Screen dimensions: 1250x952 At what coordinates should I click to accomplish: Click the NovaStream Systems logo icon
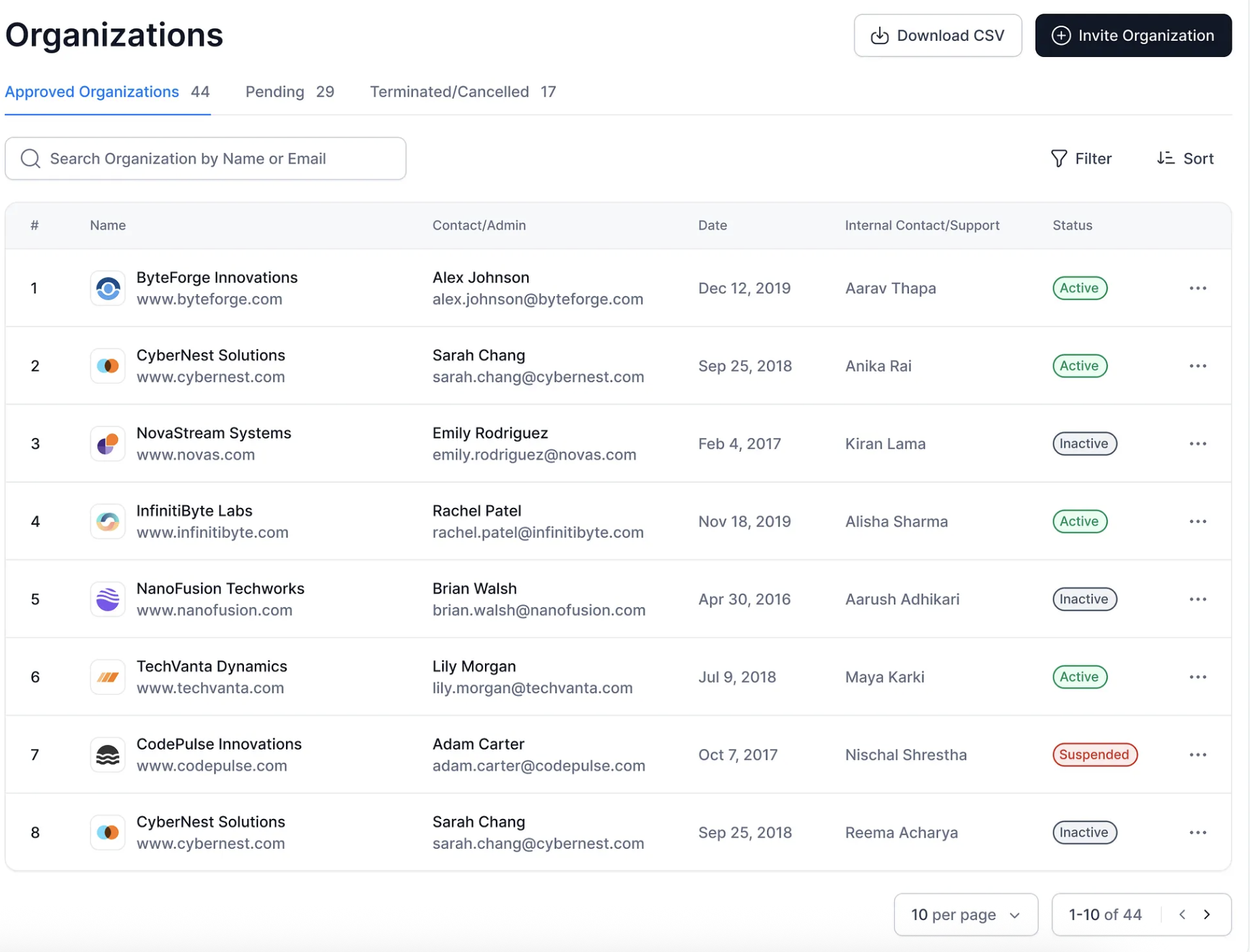tap(107, 444)
